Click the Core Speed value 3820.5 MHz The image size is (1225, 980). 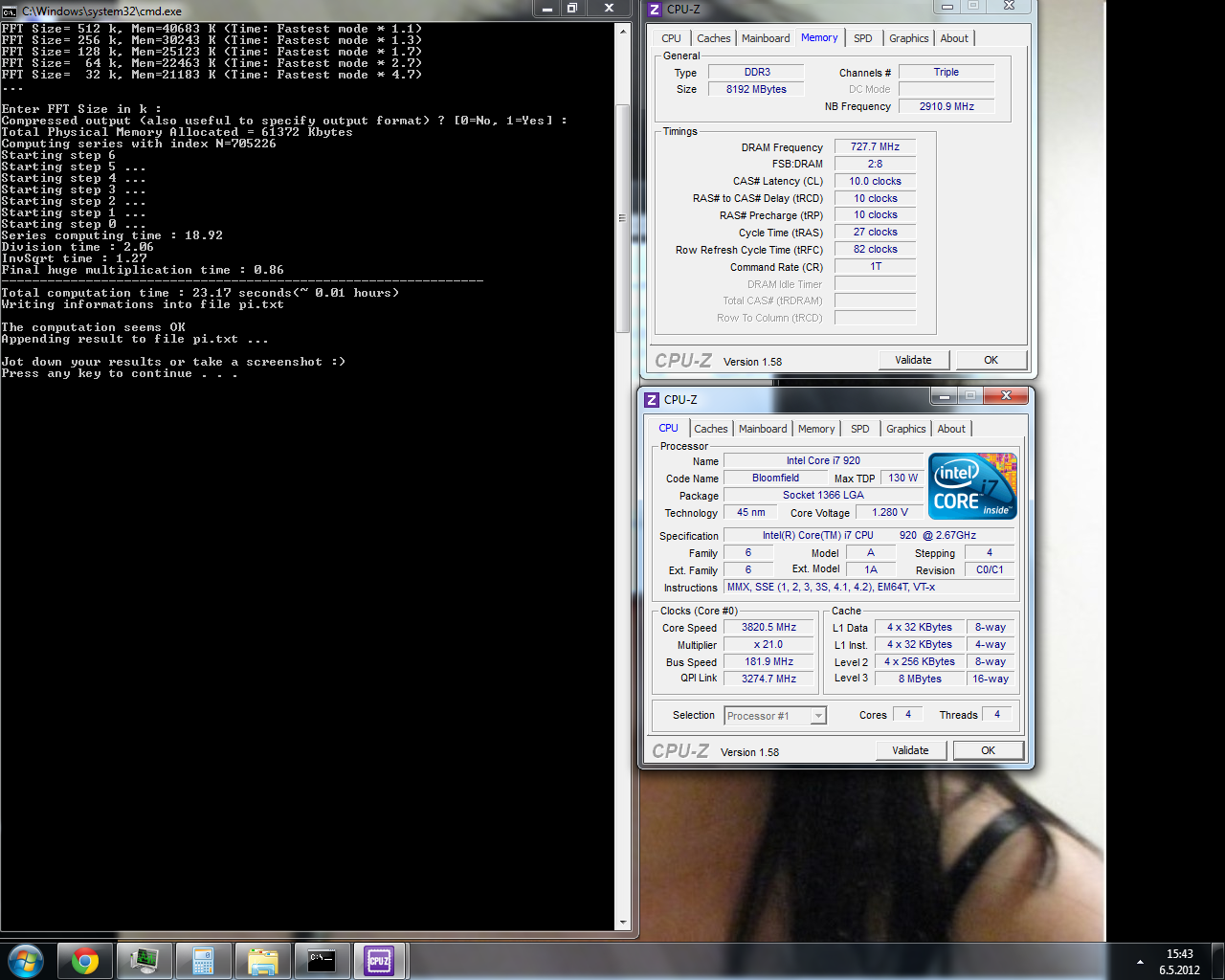point(768,628)
